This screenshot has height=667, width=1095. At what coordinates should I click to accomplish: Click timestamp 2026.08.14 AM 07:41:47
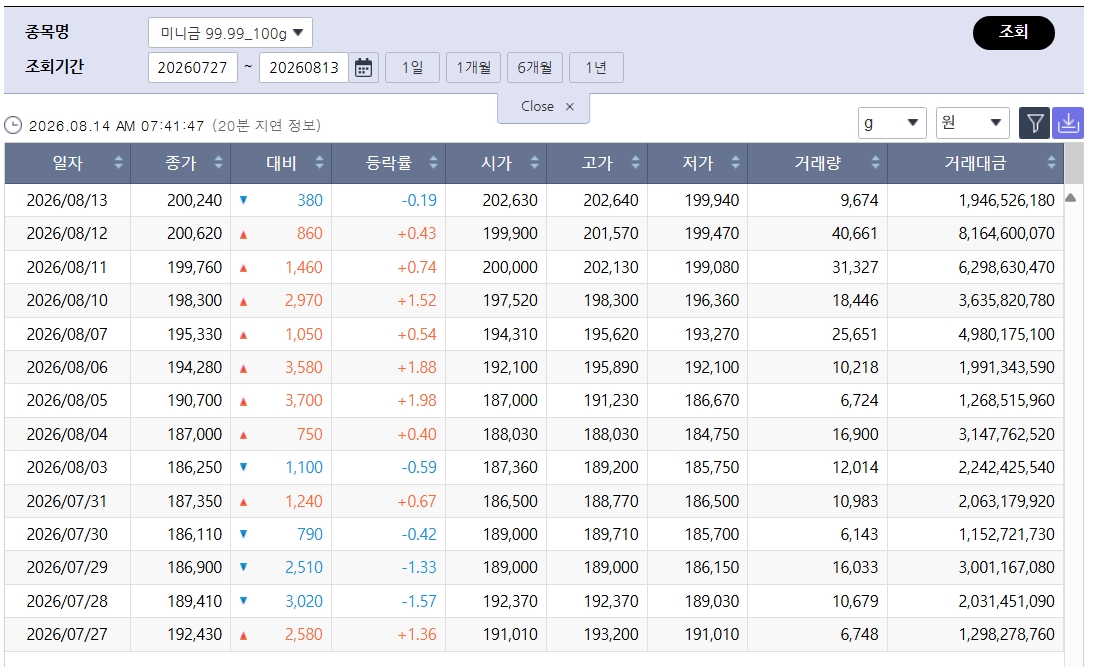(117, 126)
